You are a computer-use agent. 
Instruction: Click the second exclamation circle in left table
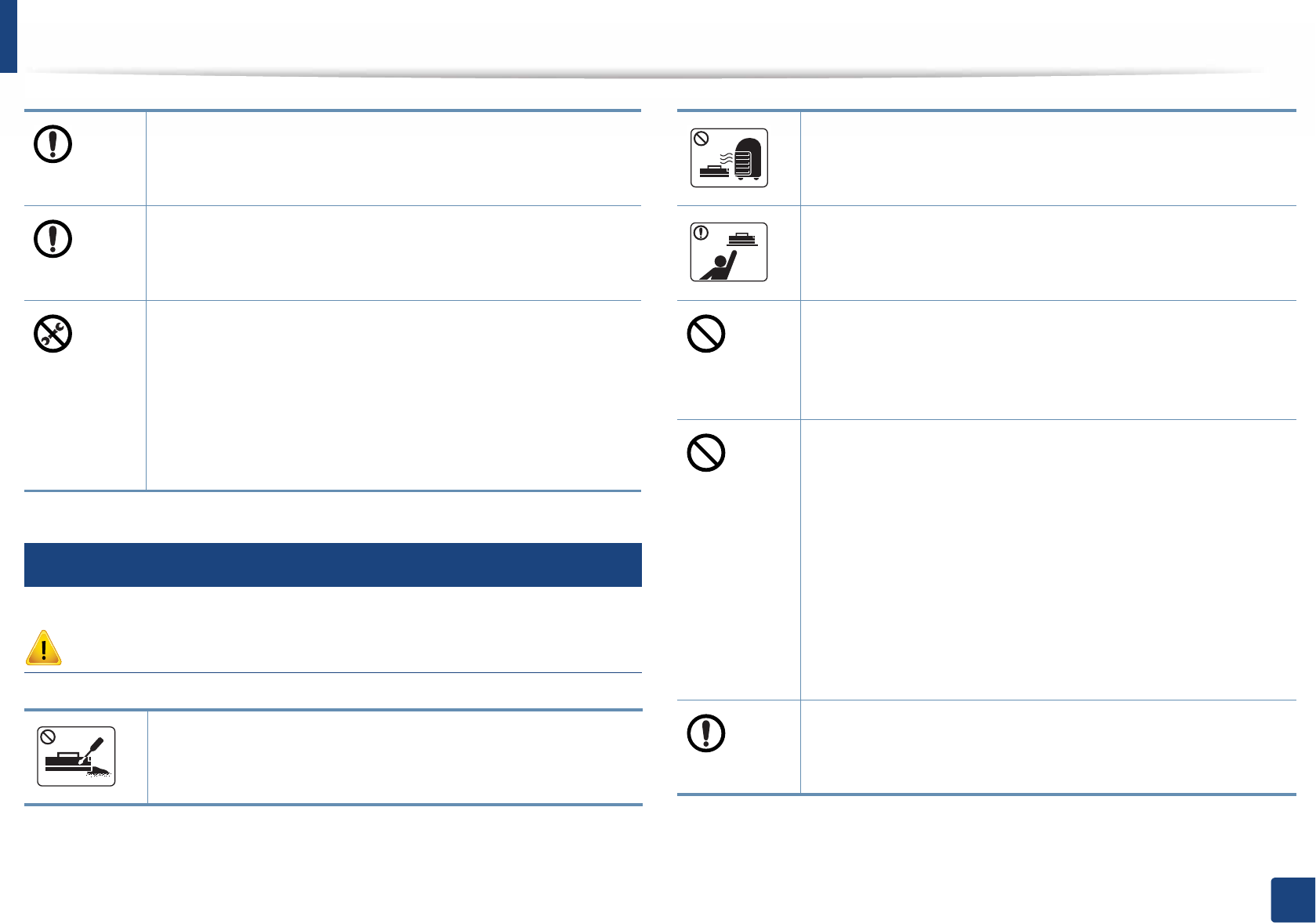[x=53, y=239]
